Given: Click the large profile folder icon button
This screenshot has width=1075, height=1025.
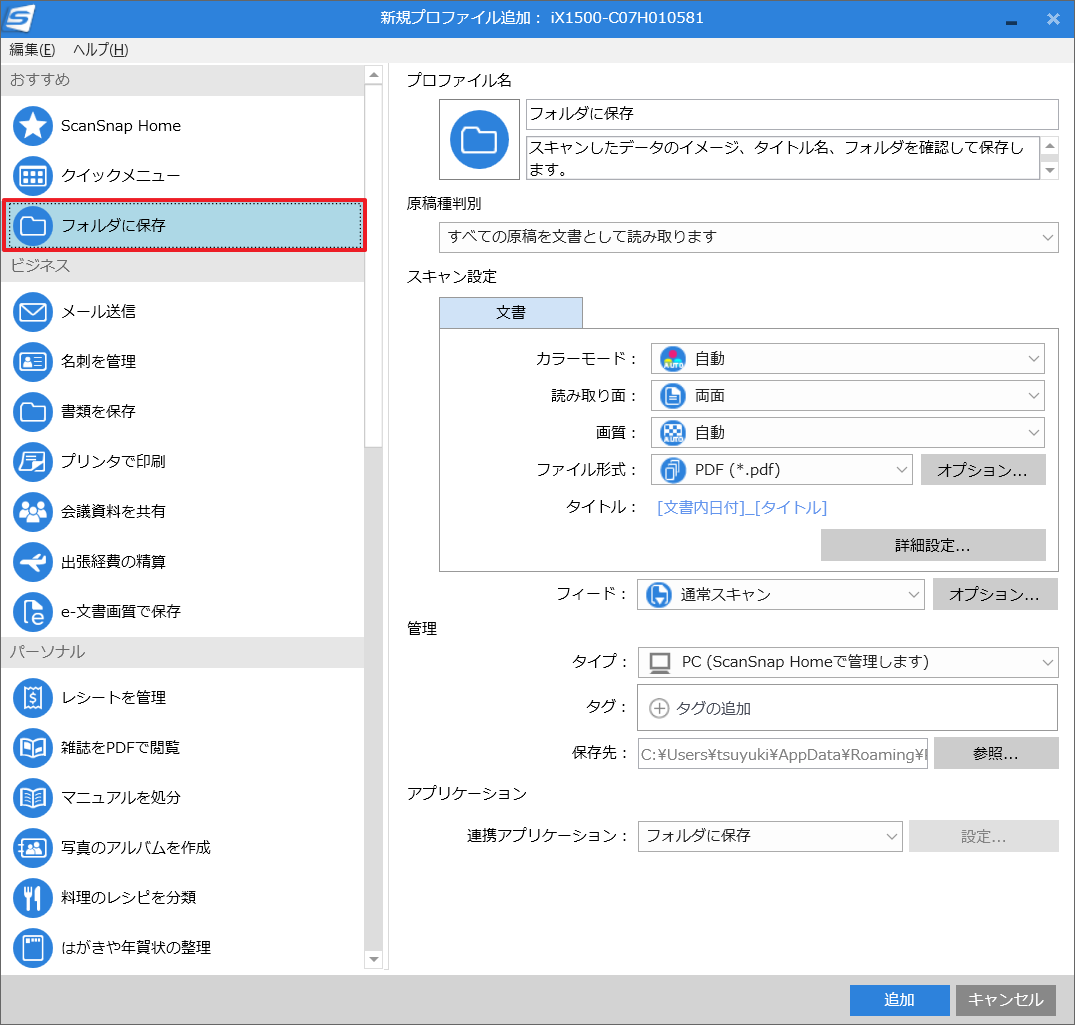Looking at the screenshot, I should pos(479,139).
